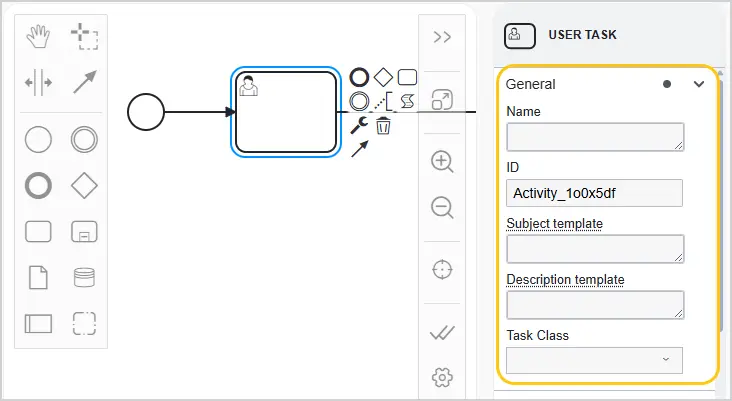This screenshot has height=401, width=732.
Task: Activate the create/remove space tool
Action: pos(38,83)
